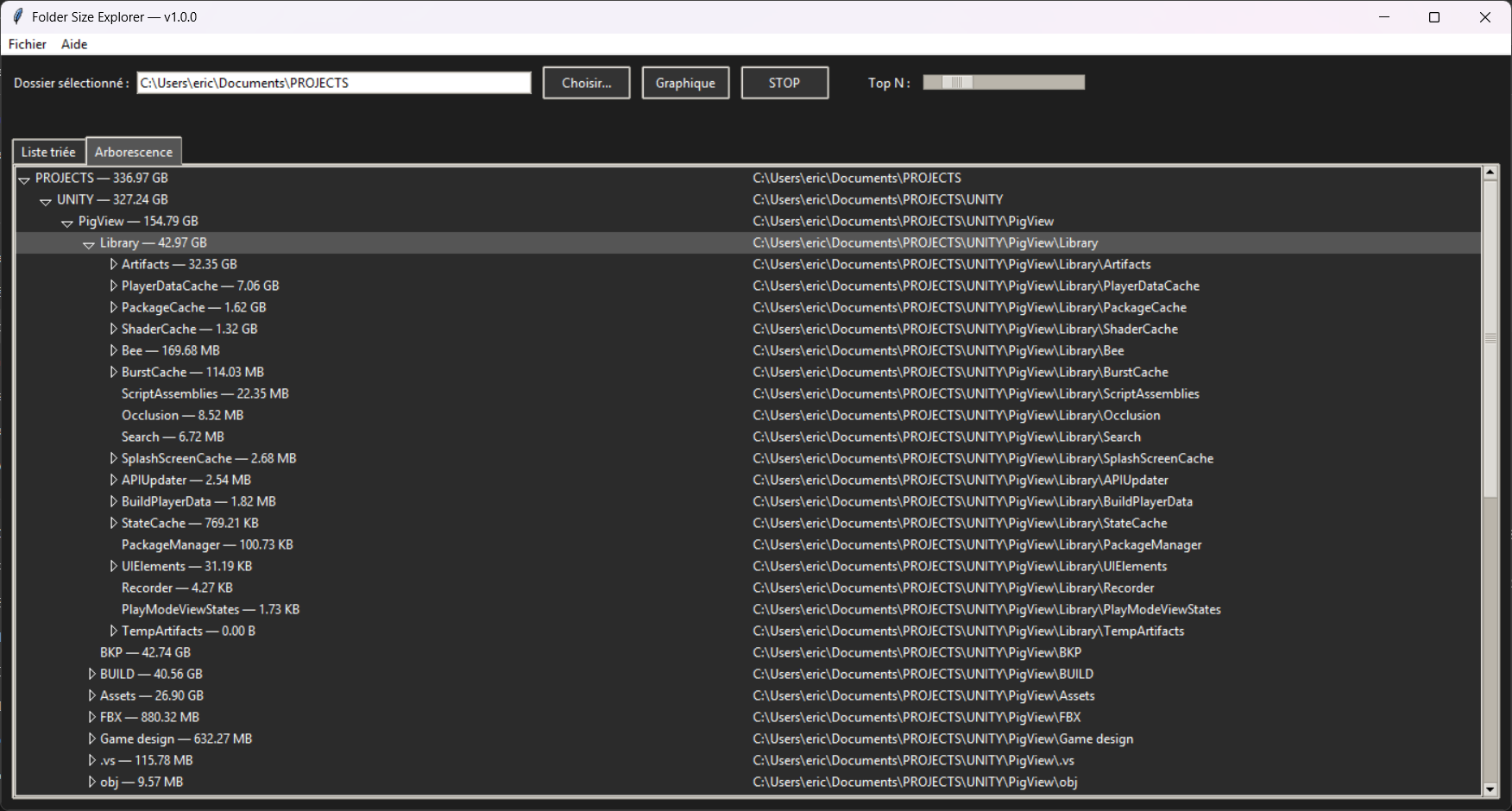Image resolution: width=1512 pixels, height=811 pixels.
Task: Expand the BUILD folder
Action: [x=91, y=674]
